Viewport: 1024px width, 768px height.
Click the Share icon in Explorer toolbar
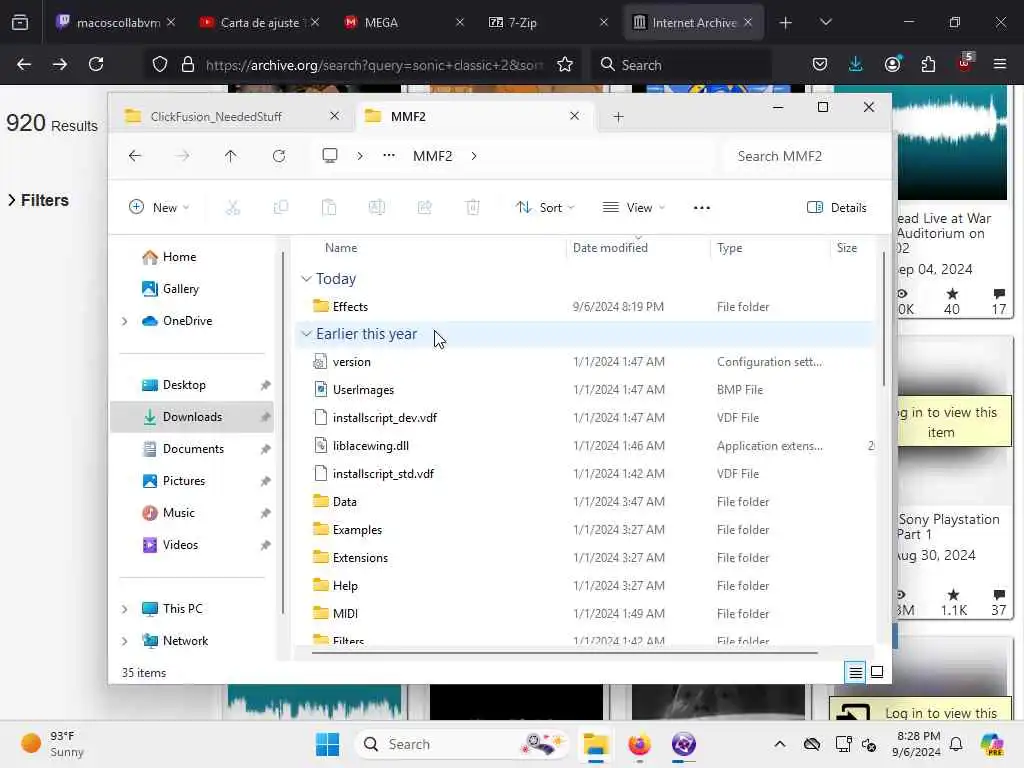tap(424, 208)
